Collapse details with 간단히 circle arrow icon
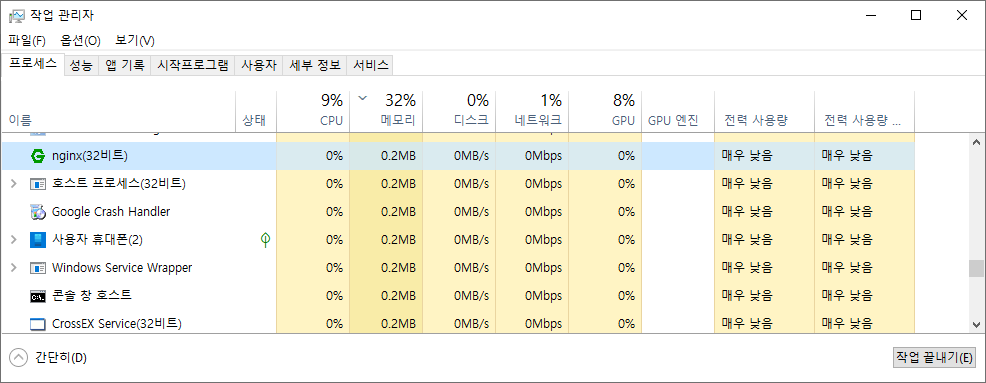Image resolution: width=986 pixels, height=383 pixels. tap(19, 358)
